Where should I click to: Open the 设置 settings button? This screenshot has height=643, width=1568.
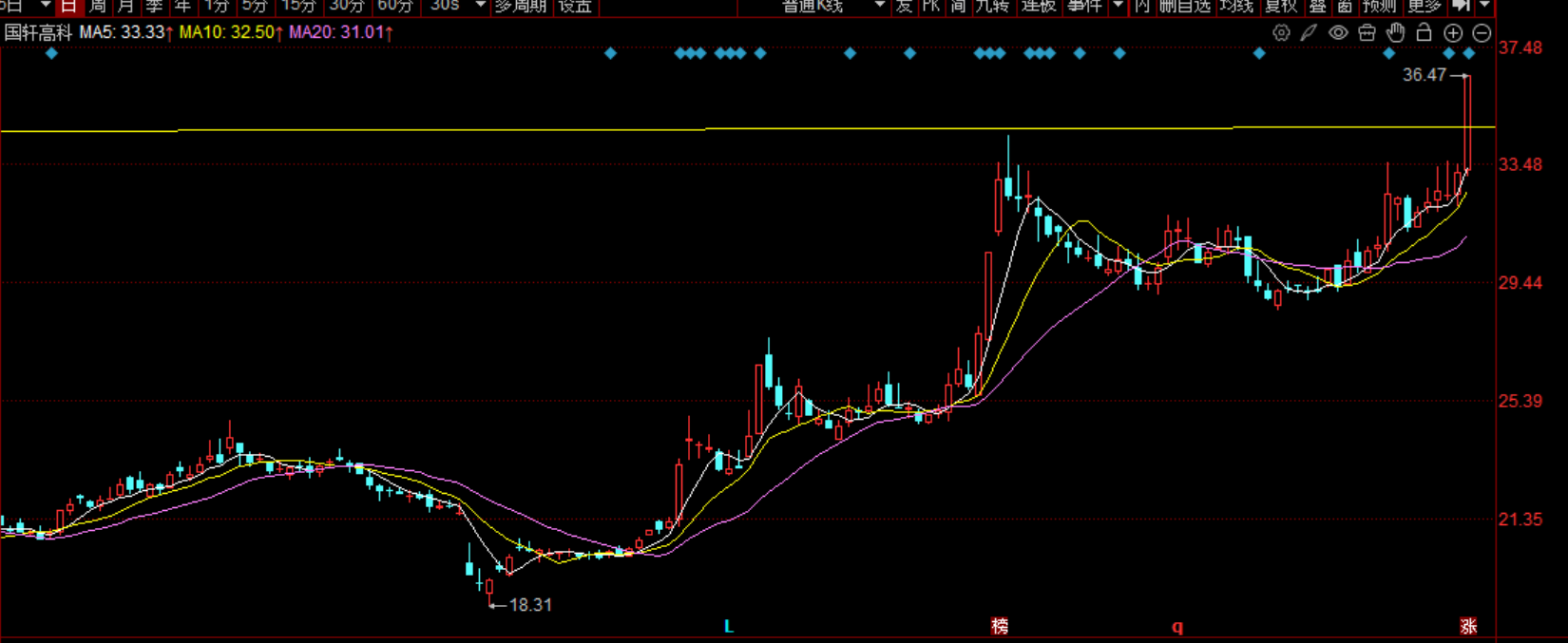tap(575, 6)
